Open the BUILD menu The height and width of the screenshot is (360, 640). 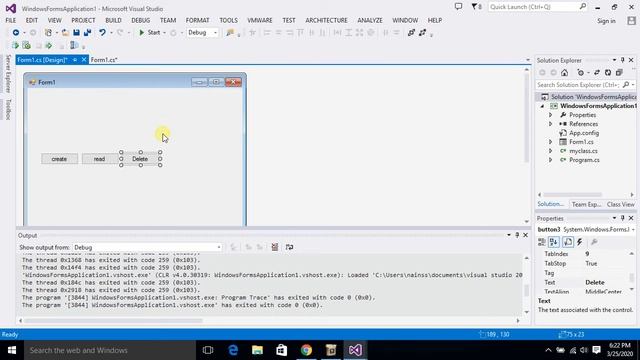pyautogui.click(x=113, y=20)
